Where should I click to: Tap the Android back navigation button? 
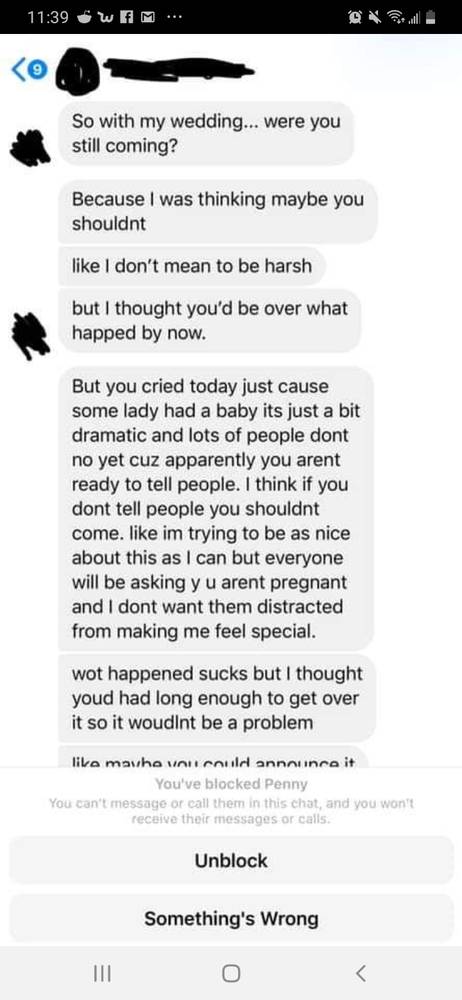pos(361,973)
